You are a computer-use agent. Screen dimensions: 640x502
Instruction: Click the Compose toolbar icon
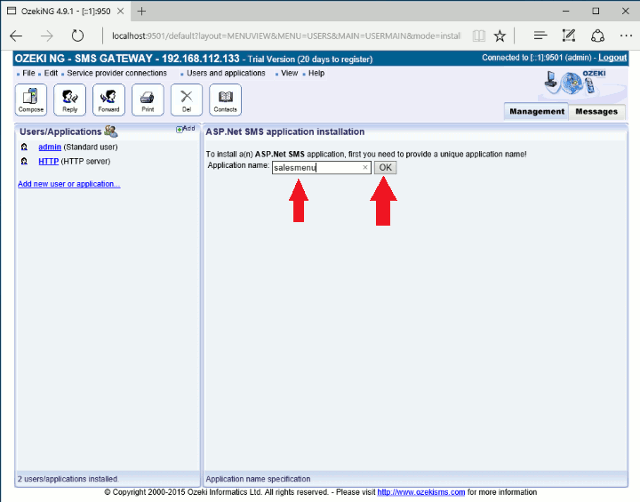click(x=30, y=99)
